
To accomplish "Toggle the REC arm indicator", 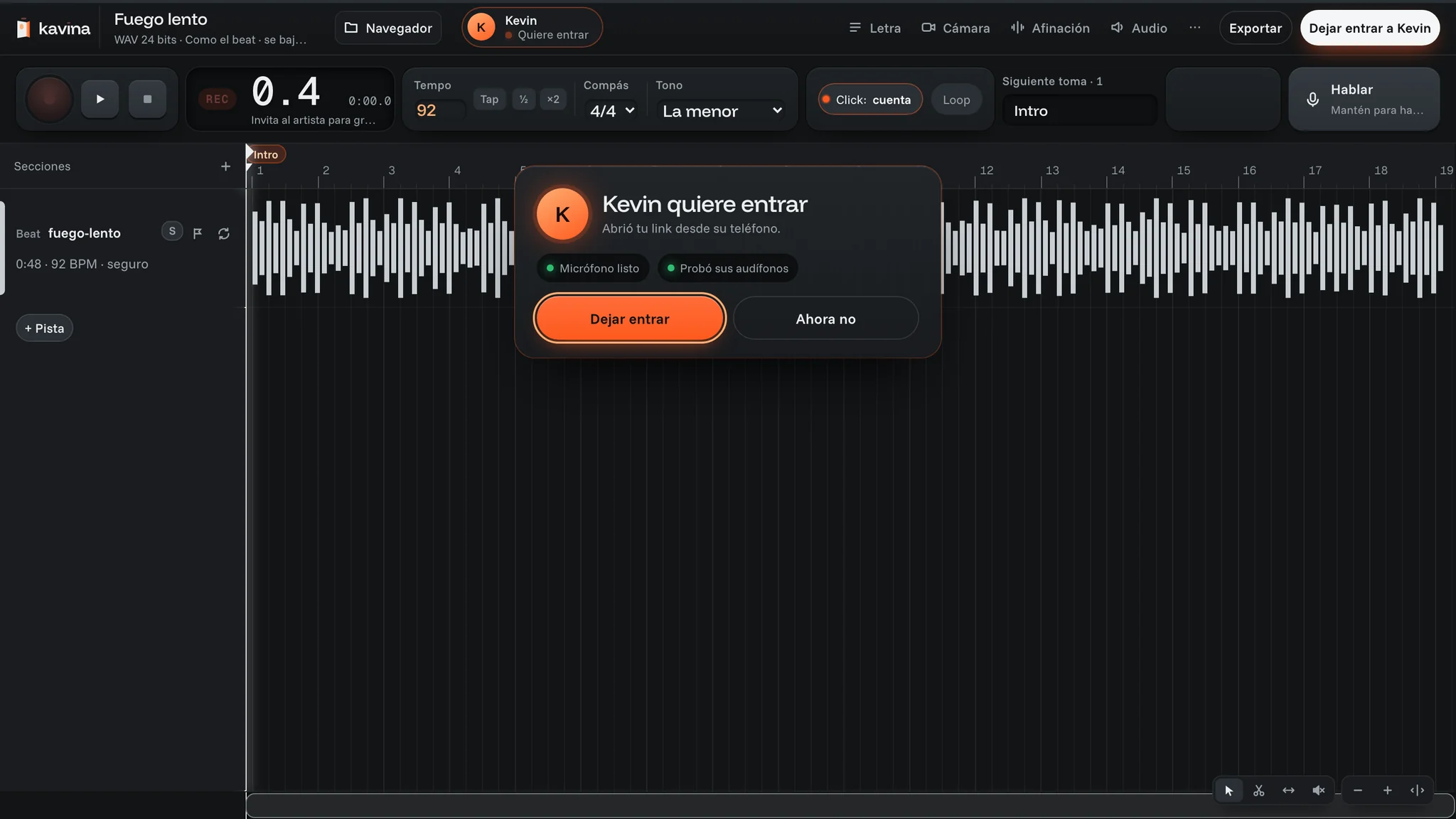I will pos(217,100).
